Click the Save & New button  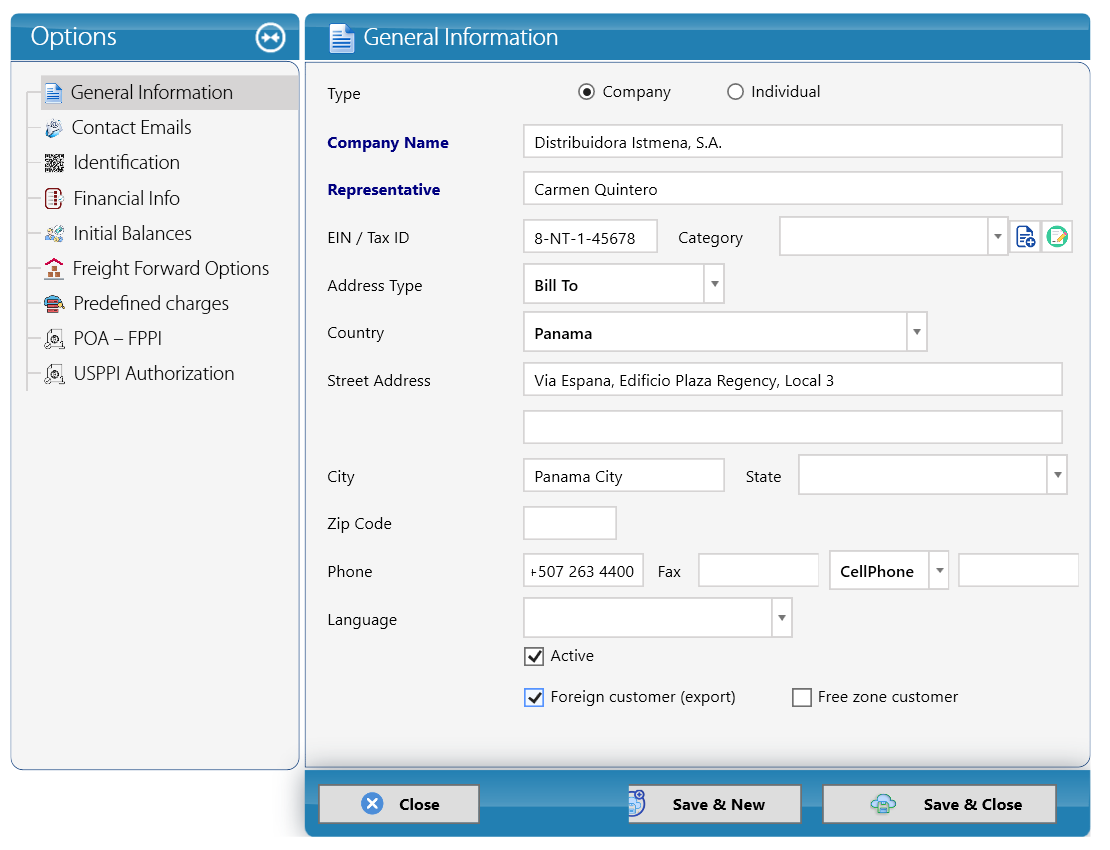(714, 804)
